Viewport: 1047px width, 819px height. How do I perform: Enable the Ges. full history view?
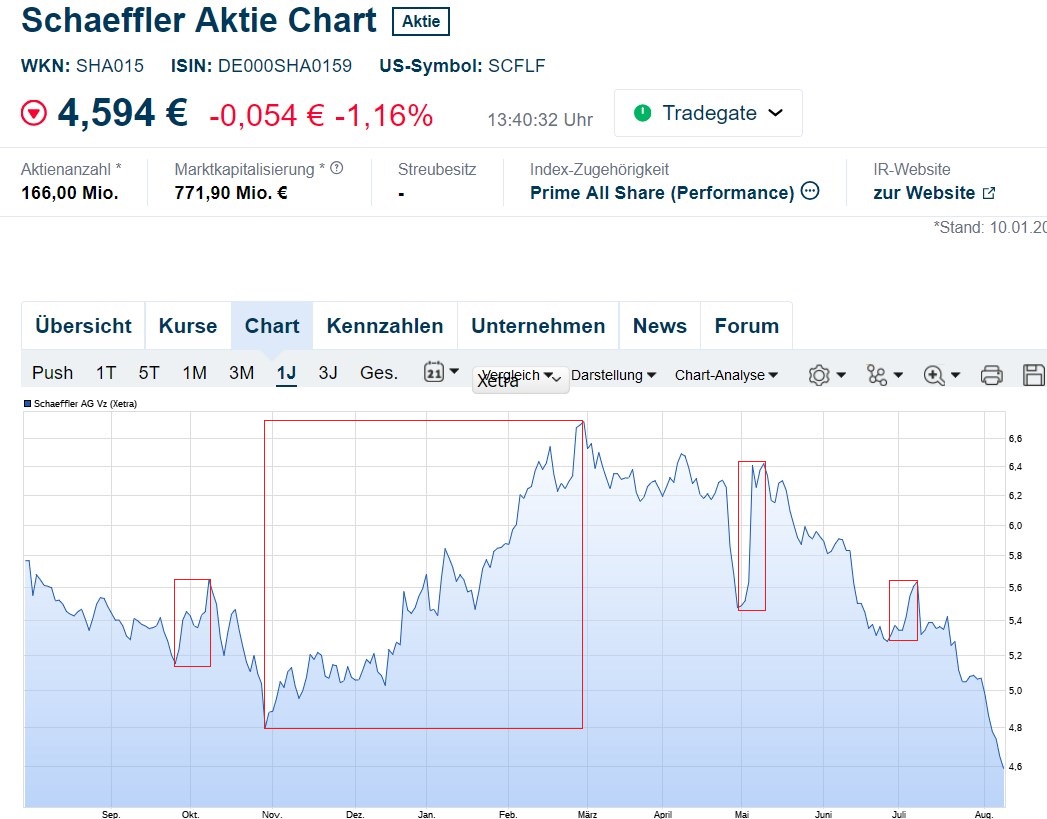click(378, 372)
